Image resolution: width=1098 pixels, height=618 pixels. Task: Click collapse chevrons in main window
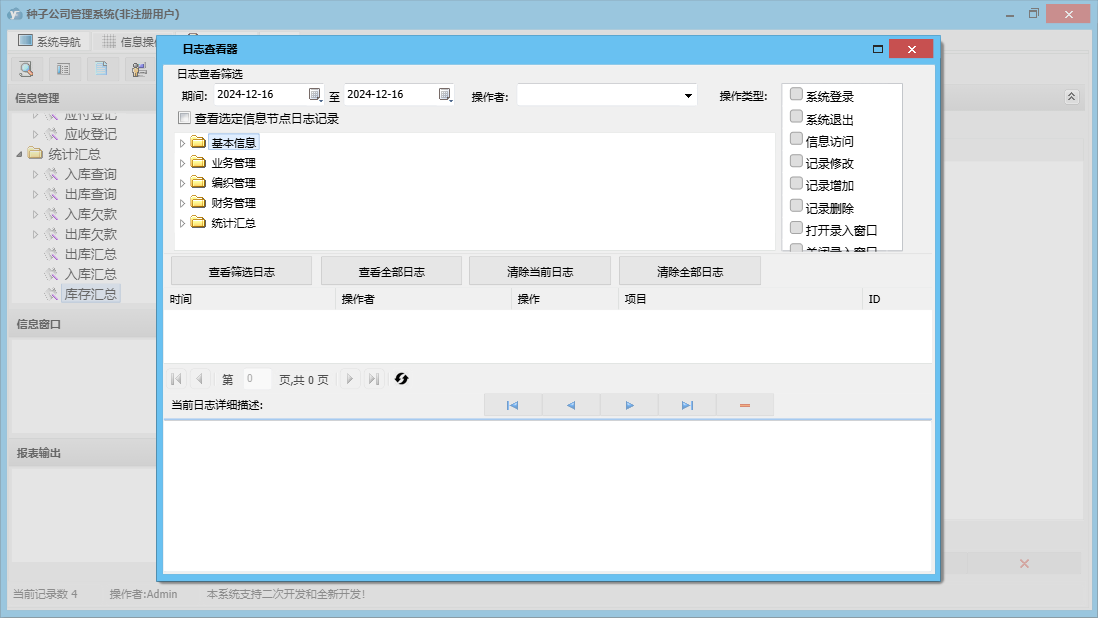coord(1071,97)
